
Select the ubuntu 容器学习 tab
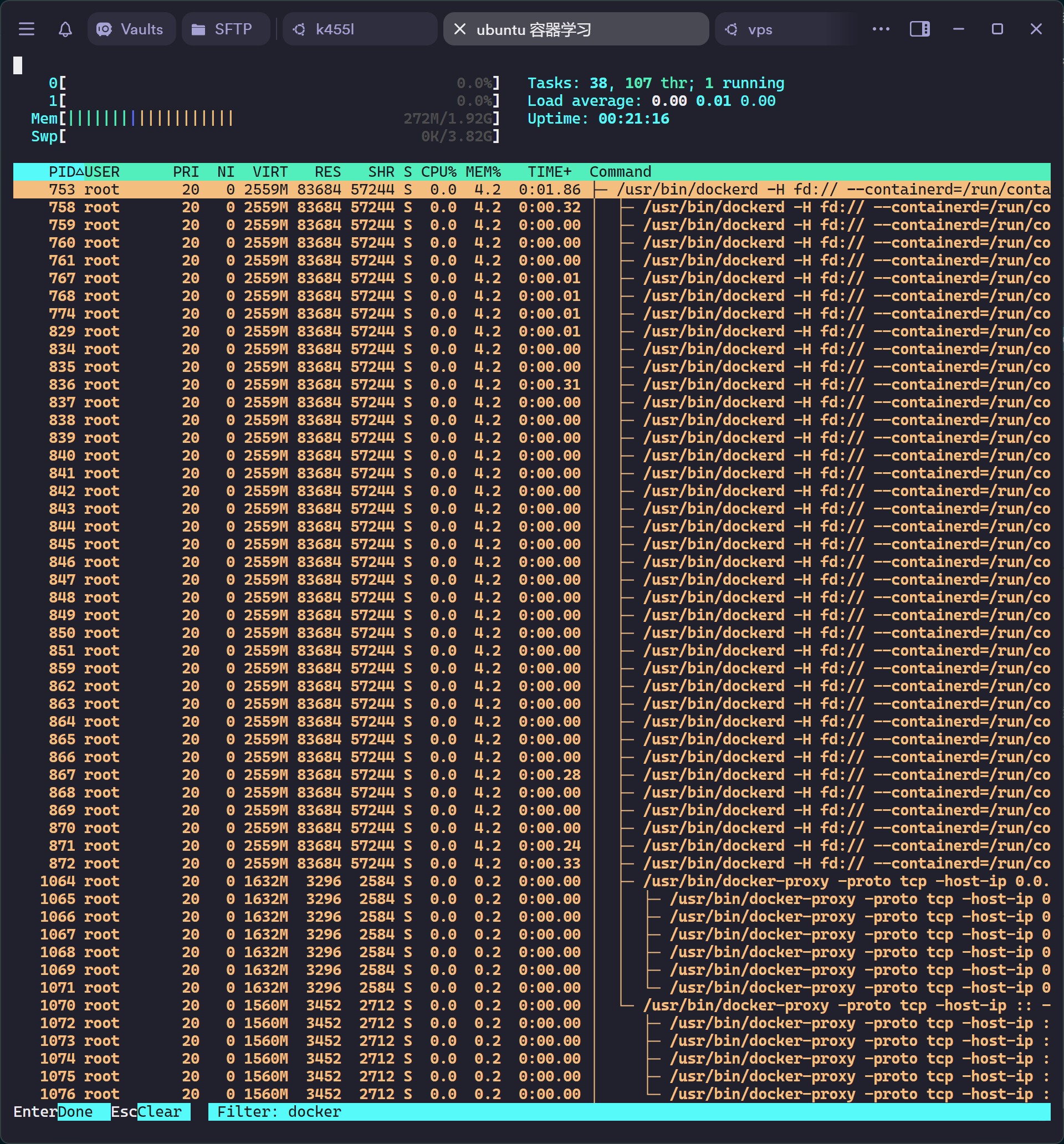point(575,29)
